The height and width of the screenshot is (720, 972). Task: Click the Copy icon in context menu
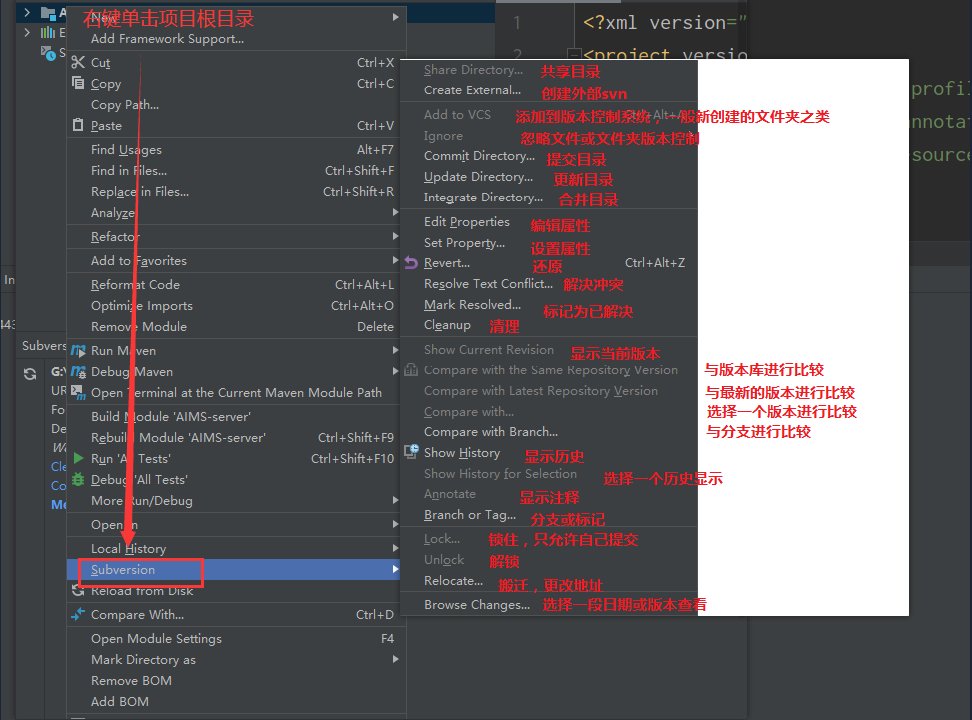tap(77, 83)
